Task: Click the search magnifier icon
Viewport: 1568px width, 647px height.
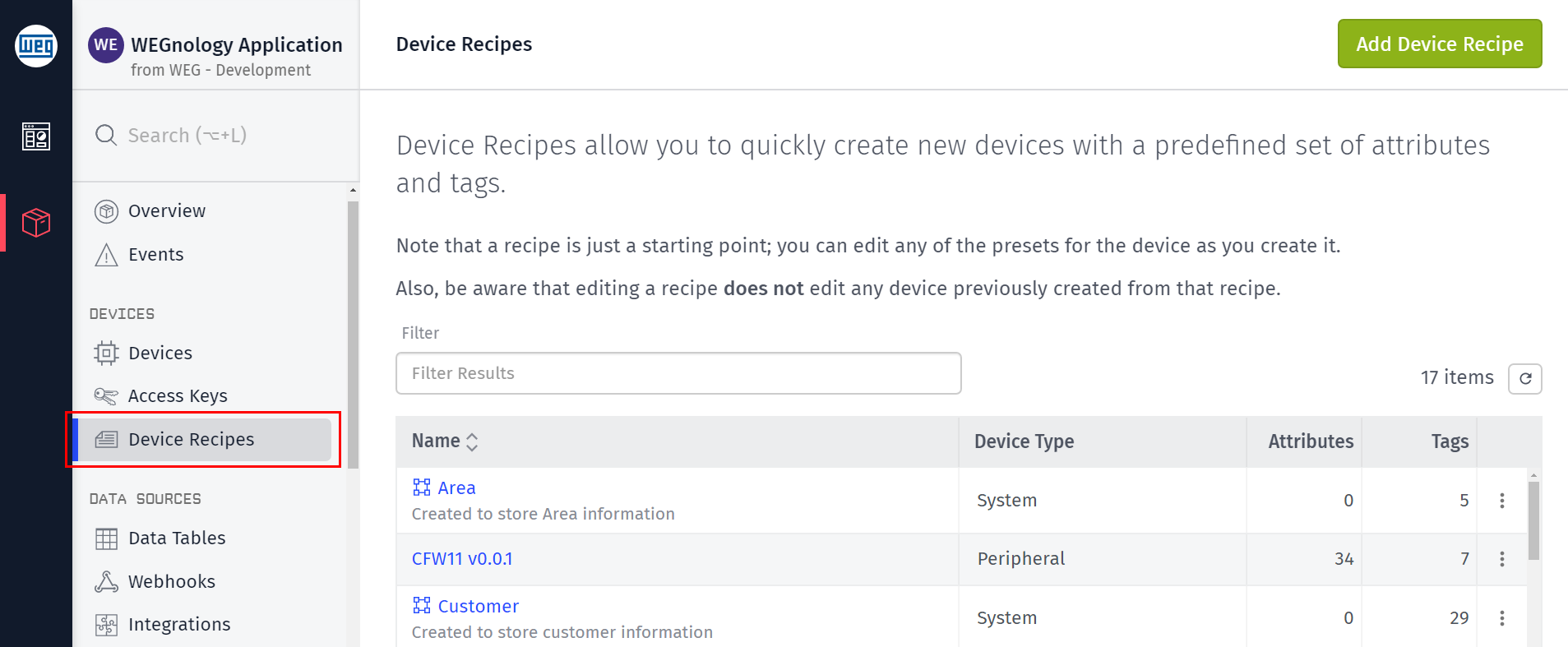Action: click(x=106, y=135)
